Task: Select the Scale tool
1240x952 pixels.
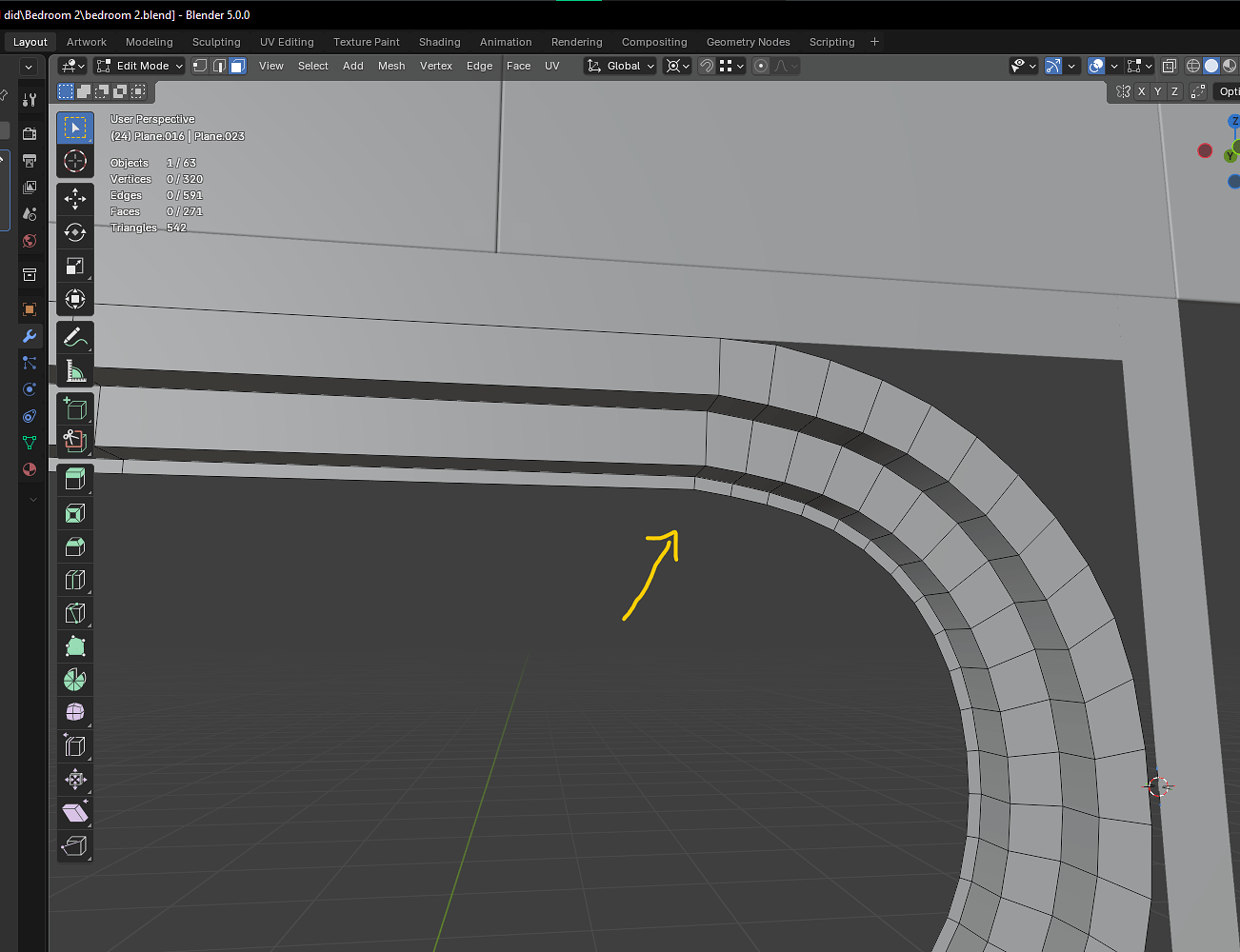Action: click(x=75, y=266)
